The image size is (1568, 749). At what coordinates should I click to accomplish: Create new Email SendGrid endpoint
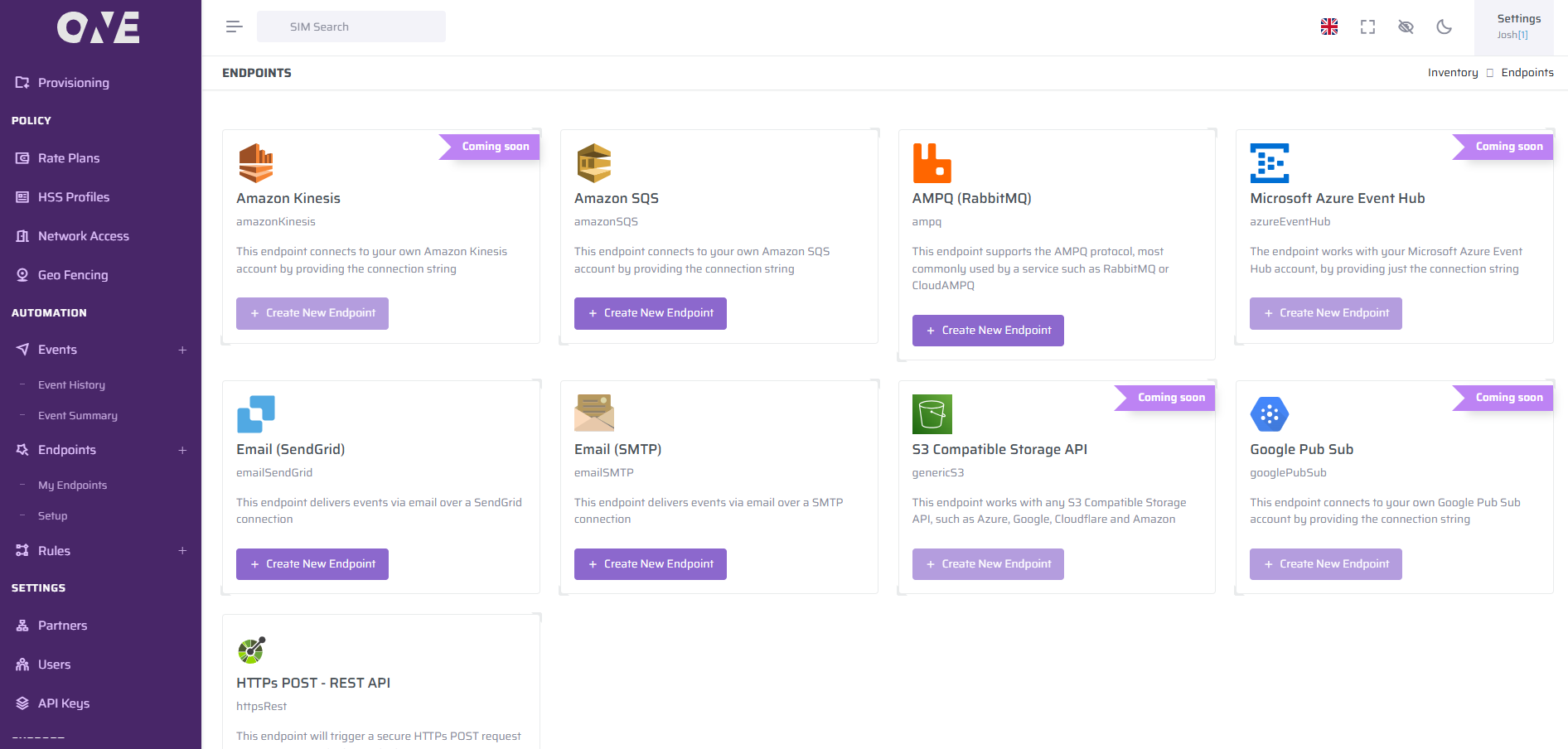312,564
